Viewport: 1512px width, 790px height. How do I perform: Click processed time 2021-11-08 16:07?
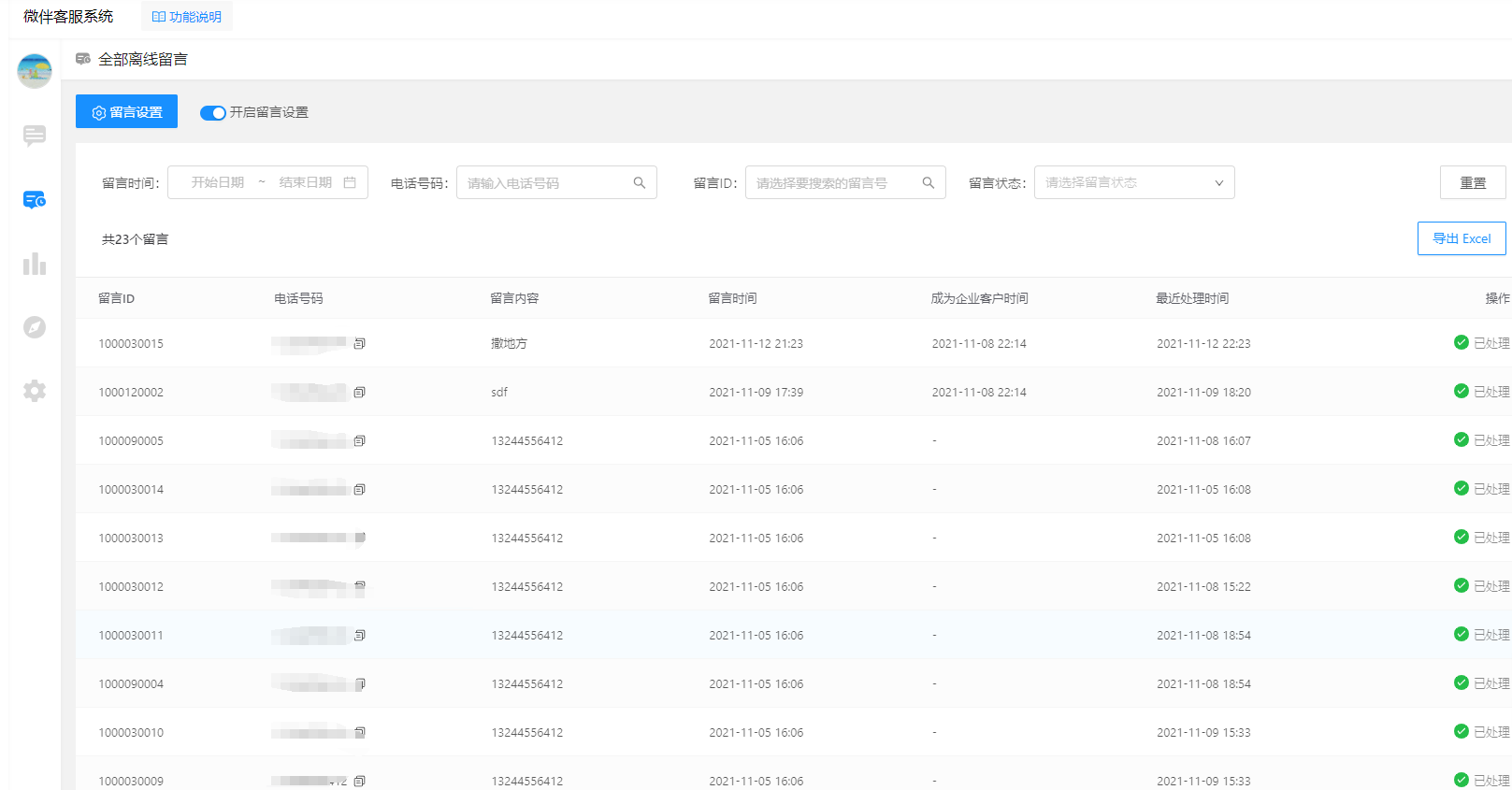1203,440
